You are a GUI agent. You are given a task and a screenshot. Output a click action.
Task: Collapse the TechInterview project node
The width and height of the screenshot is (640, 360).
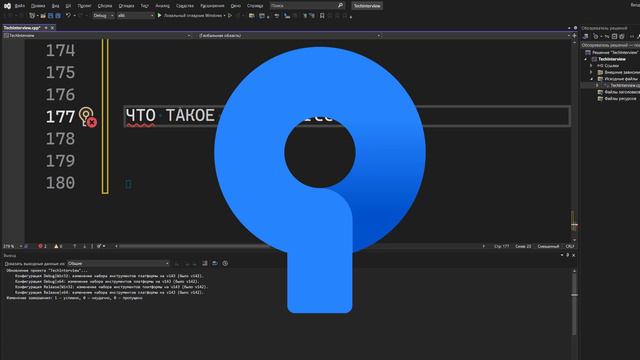(x=586, y=59)
